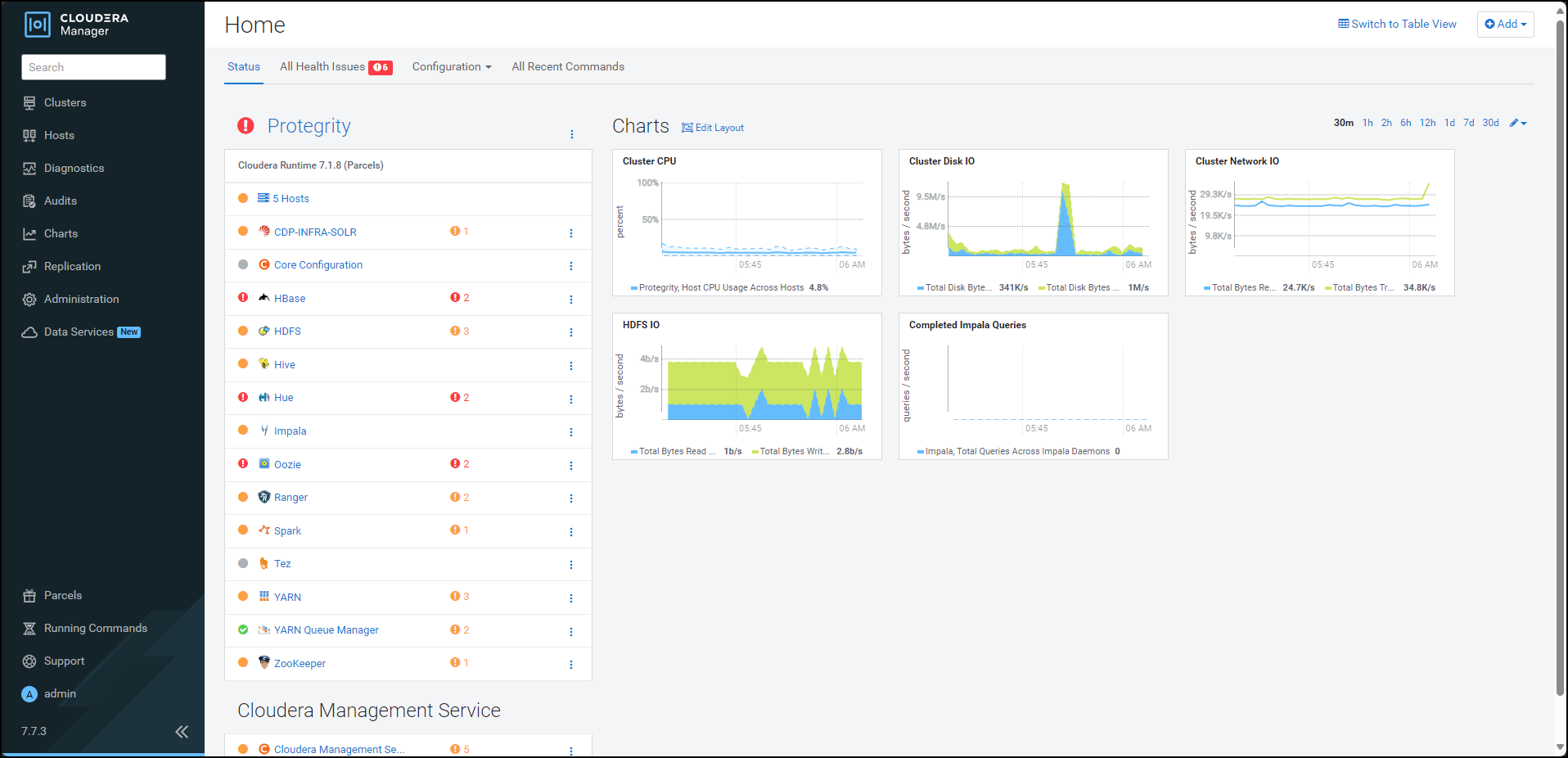Screen dimensions: 1568x758
Task: Open the chart time range pencil dropdown
Action: [x=1518, y=123]
